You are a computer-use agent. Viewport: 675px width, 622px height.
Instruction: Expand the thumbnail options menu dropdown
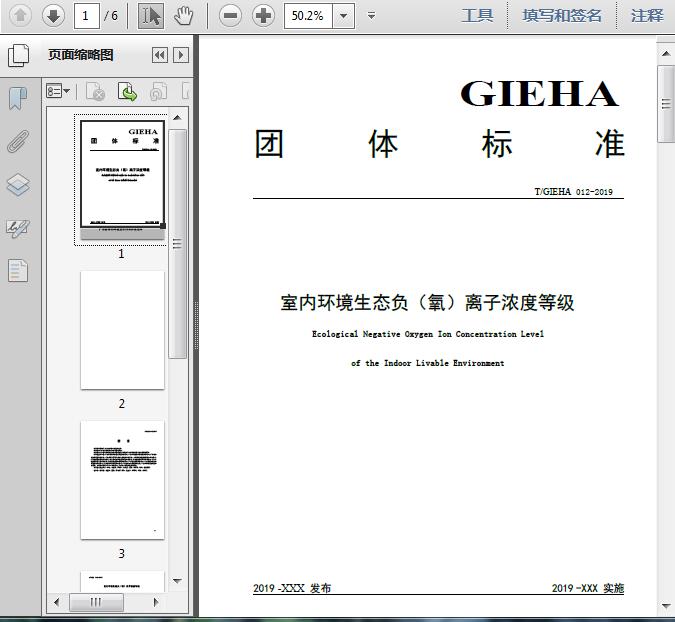pos(58,92)
